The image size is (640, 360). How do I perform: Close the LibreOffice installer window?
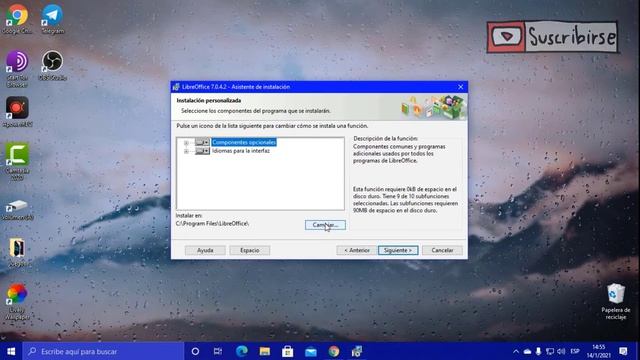click(460, 87)
